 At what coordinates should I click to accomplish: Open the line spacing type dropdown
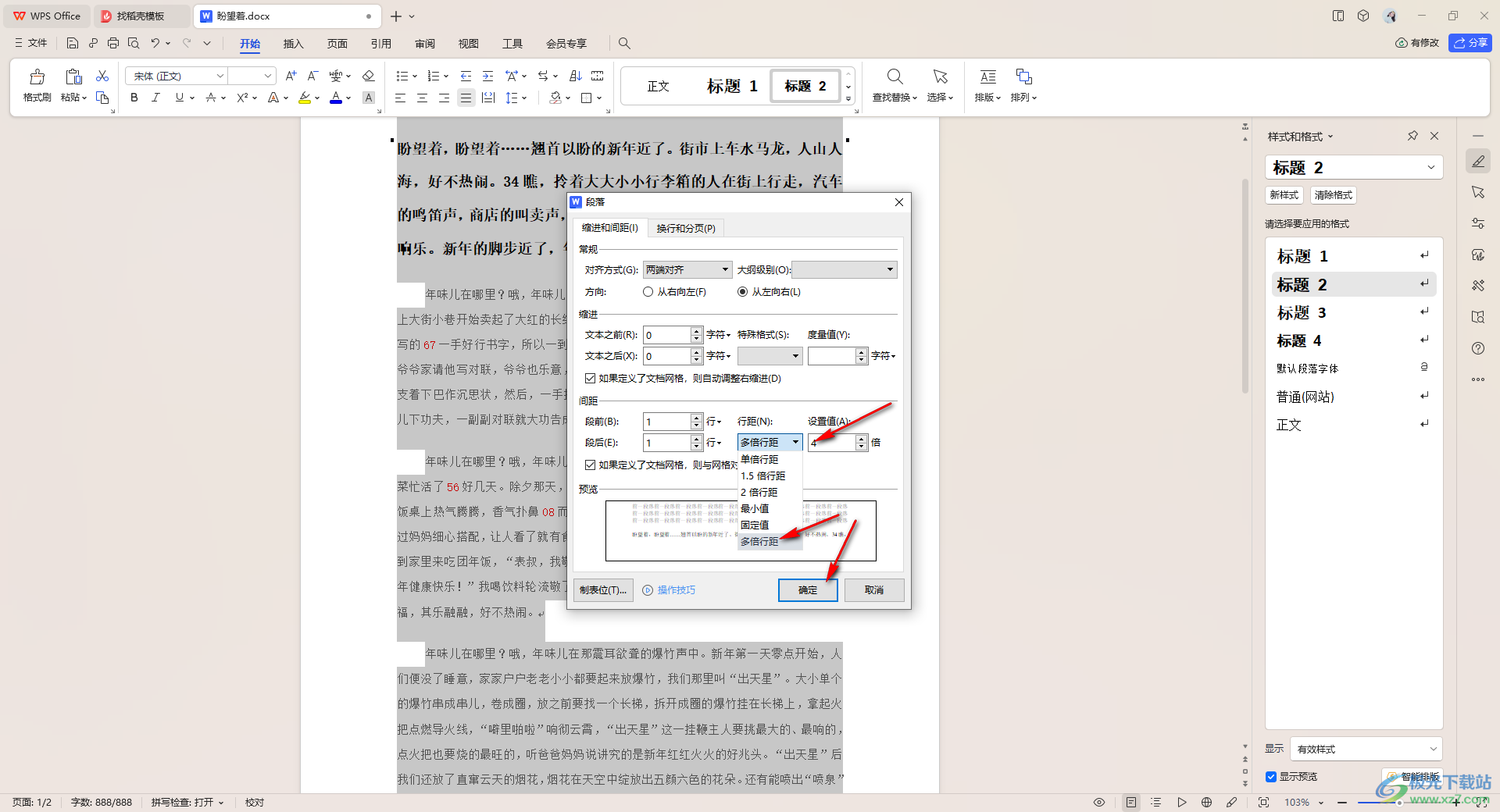click(x=770, y=442)
